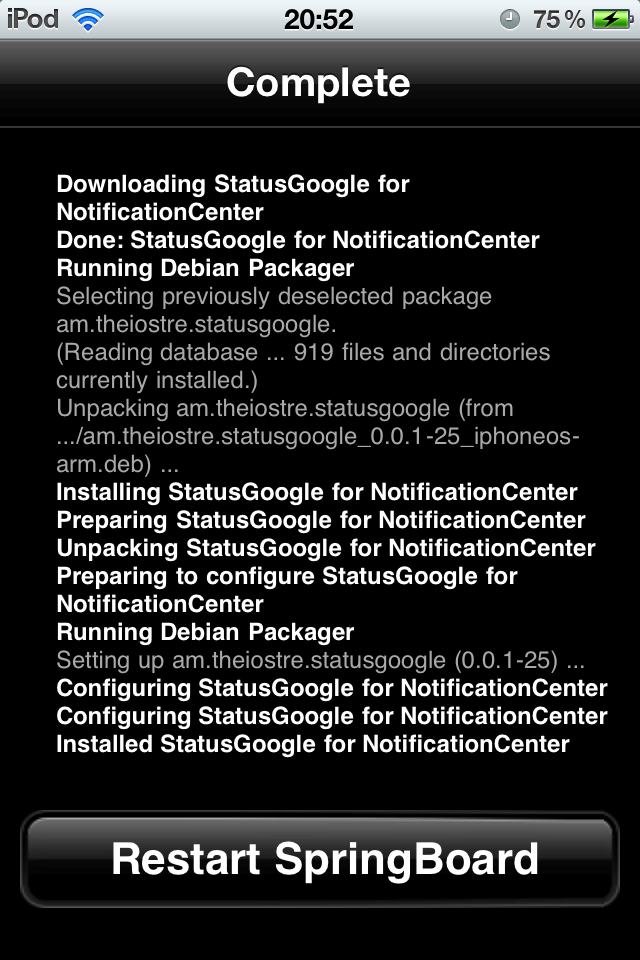Tap the Restart SpringBoard button
The width and height of the screenshot is (640, 960).
point(320,858)
